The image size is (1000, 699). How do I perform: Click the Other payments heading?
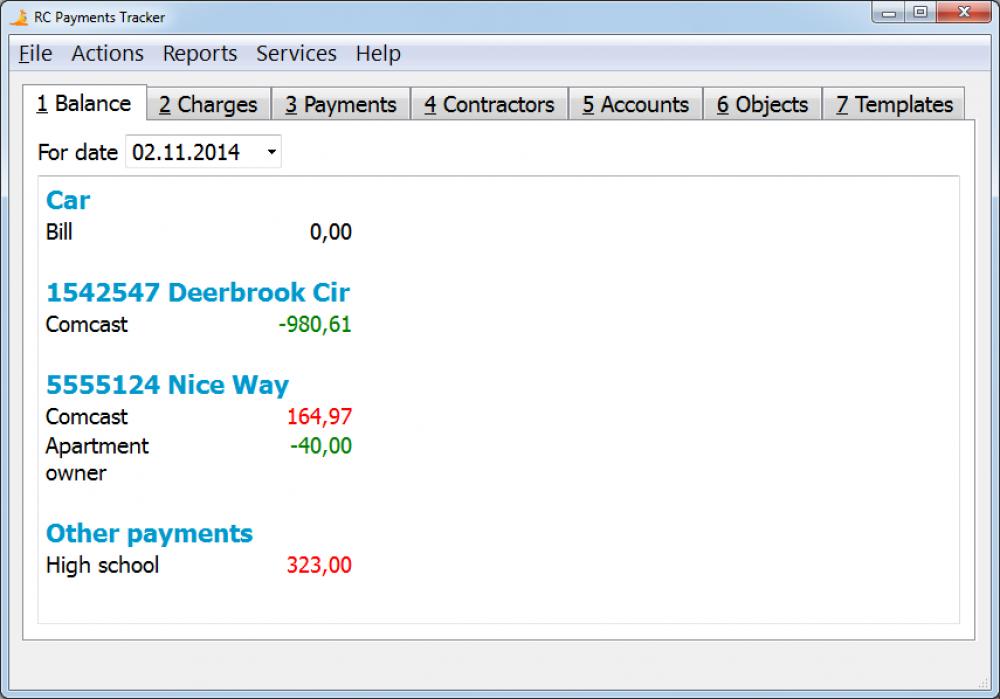(150, 533)
